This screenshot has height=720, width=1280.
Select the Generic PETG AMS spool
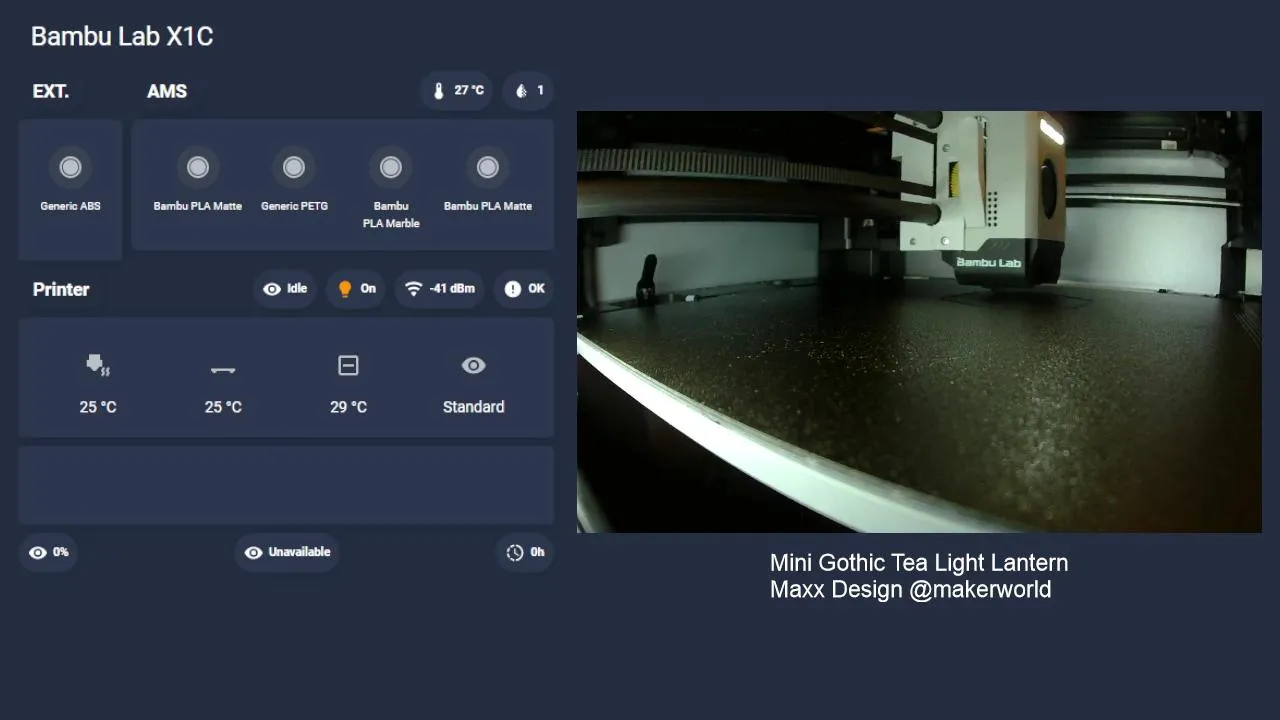click(294, 167)
